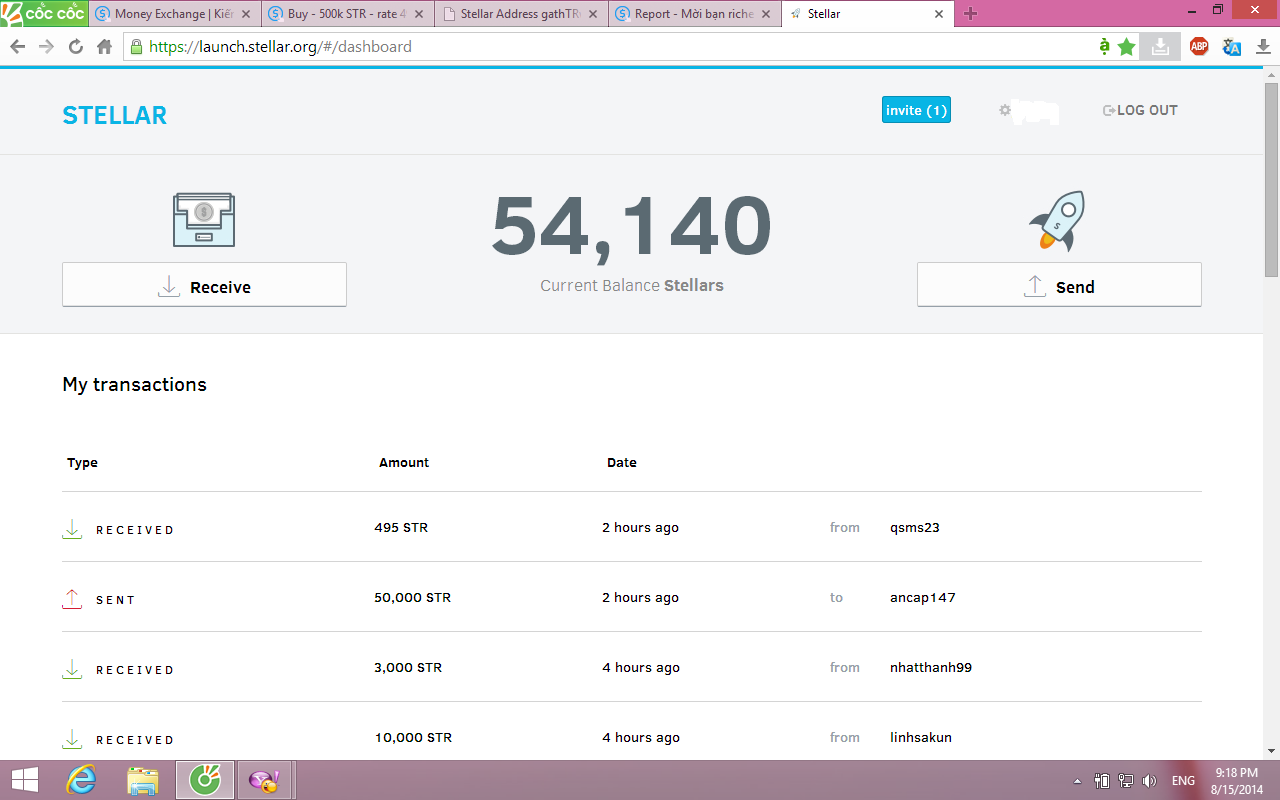Click the Type column header
Viewport: 1280px width, 800px height.
[82, 463]
